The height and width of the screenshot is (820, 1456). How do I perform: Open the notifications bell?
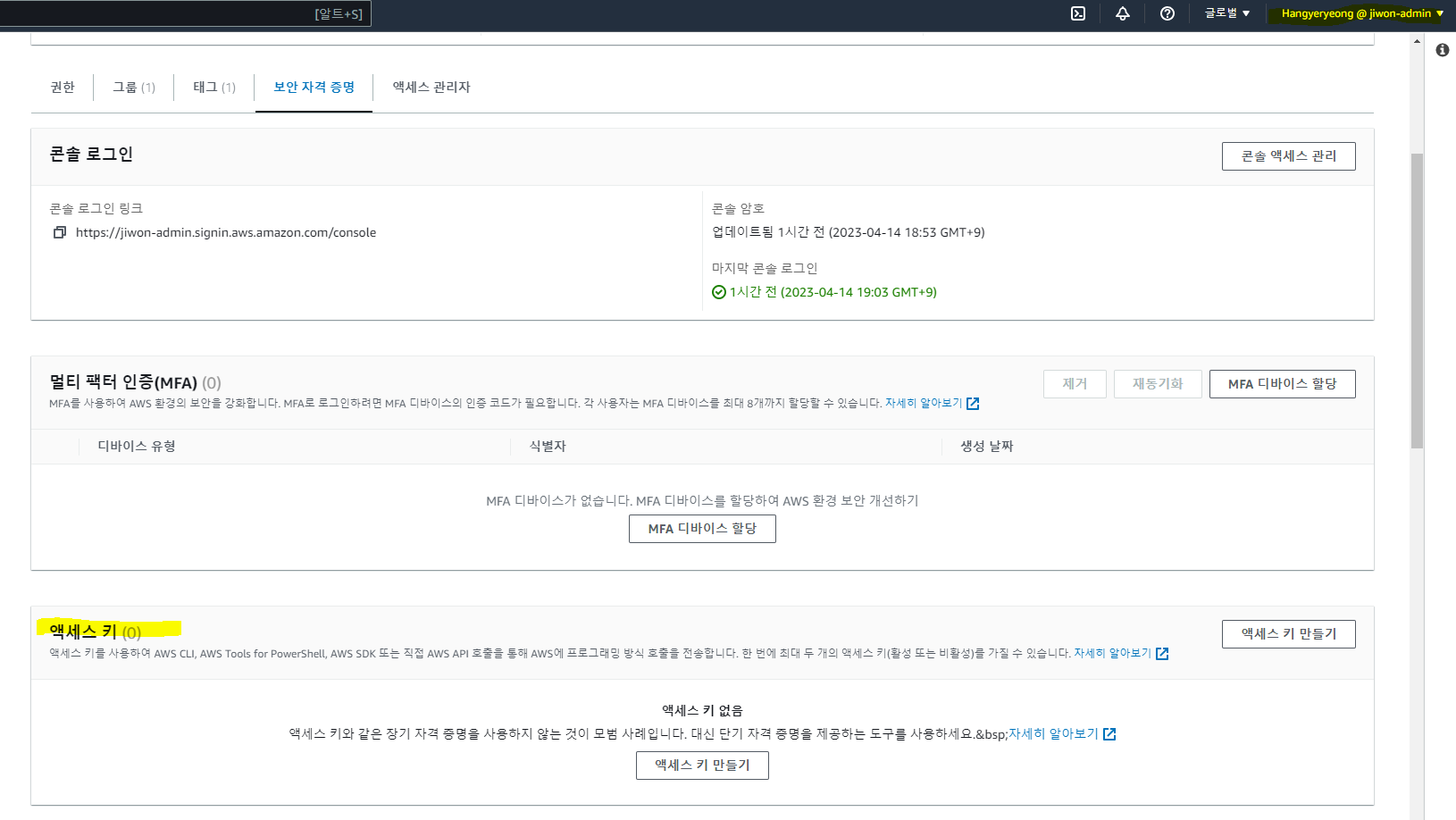tap(1123, 13)
